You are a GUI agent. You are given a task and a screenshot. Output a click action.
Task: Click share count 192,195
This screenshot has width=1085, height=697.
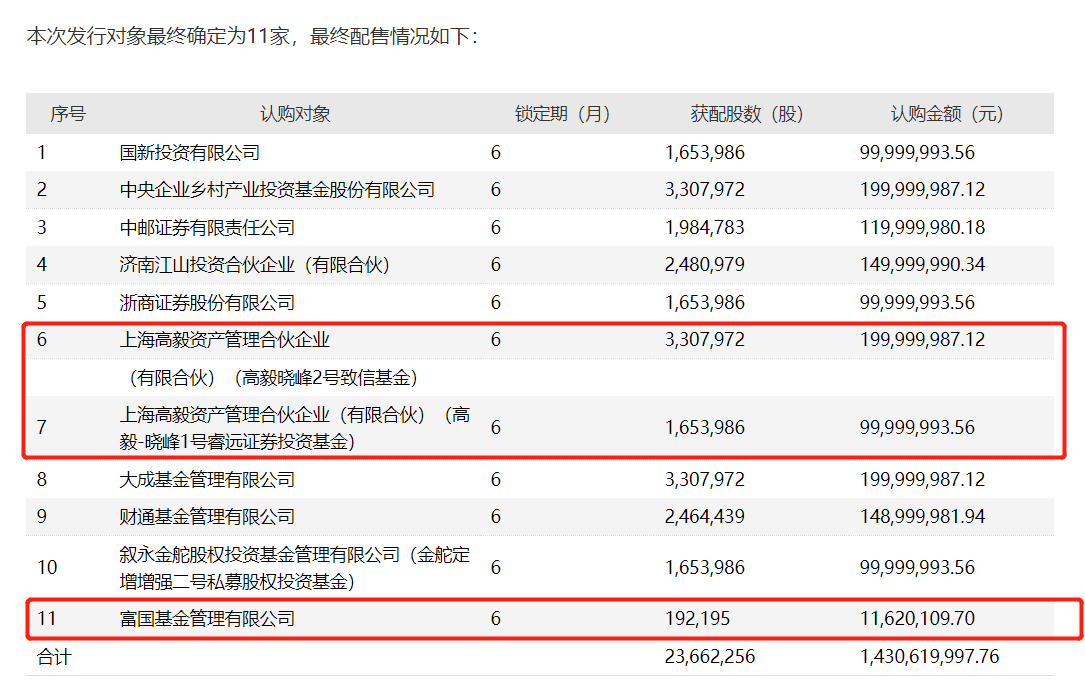point(698,618)
